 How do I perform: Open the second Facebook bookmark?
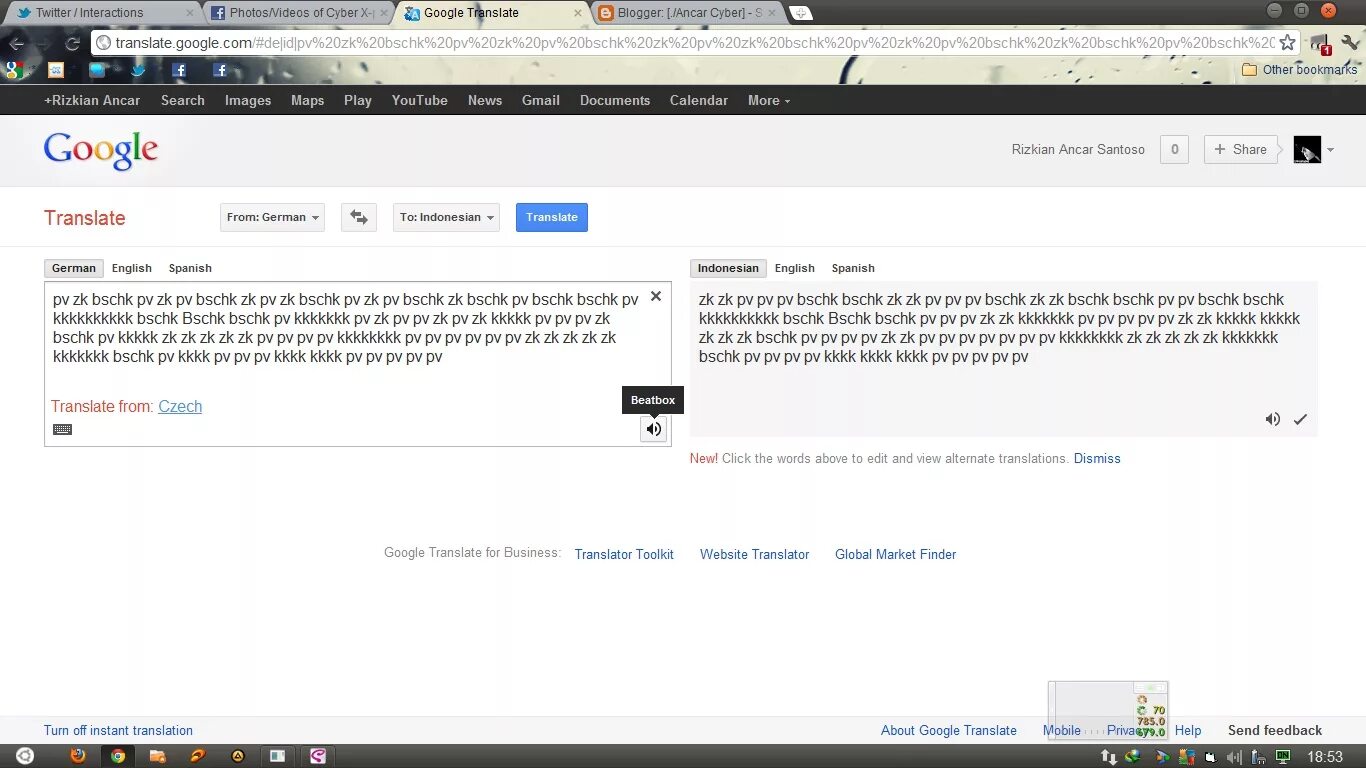(x=220, y=70)
